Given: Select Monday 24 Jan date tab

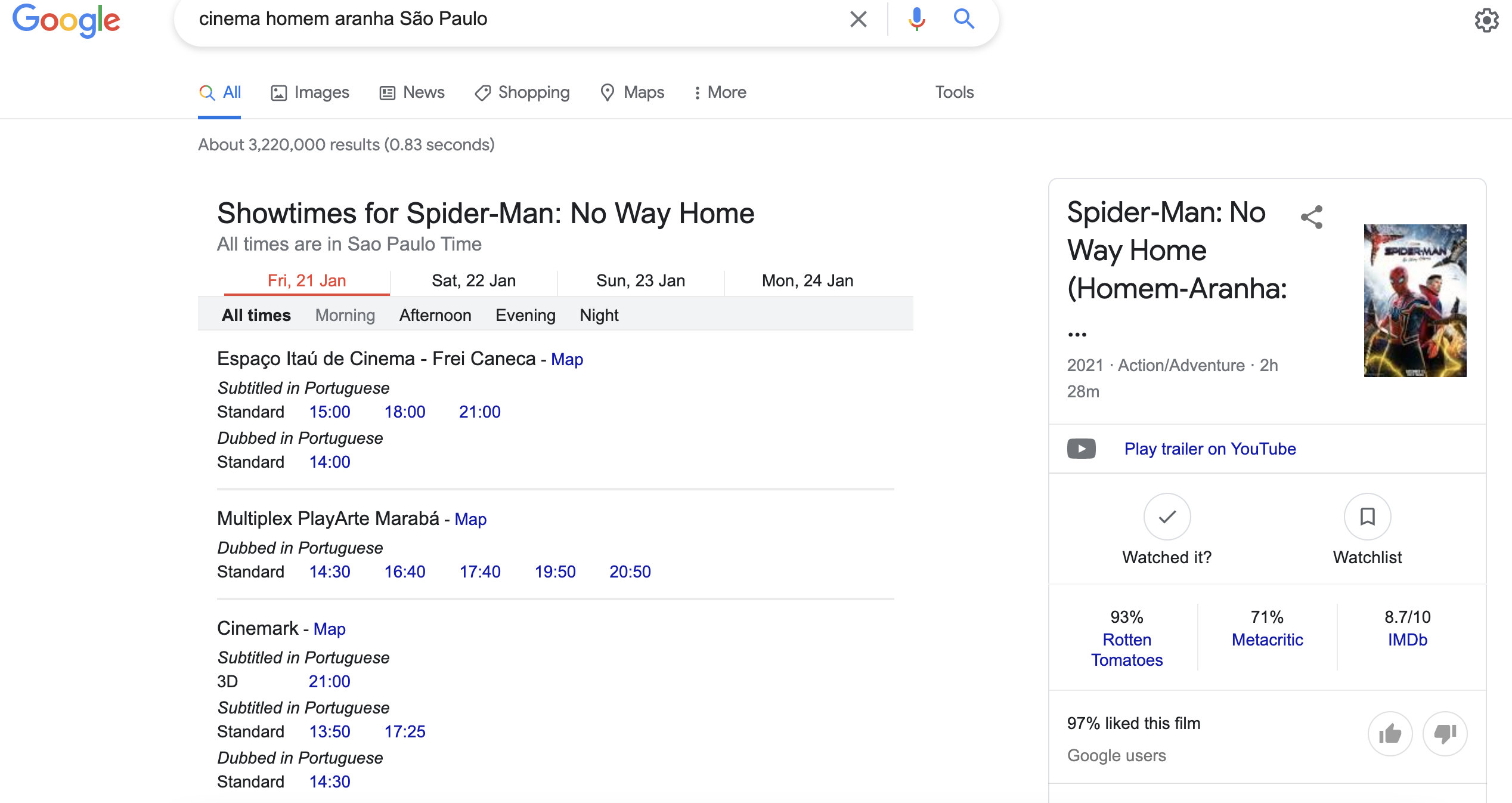Looking at the screenshot, I should tap(807, 280).
